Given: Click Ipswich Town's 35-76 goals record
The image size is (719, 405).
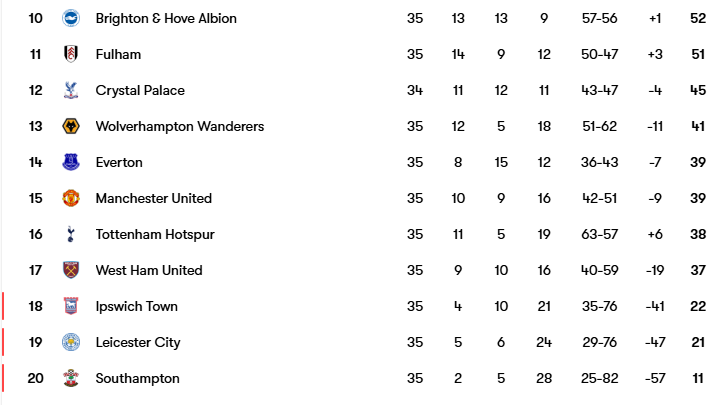Looking at the screenshot, I should click(x=599, y=306).
